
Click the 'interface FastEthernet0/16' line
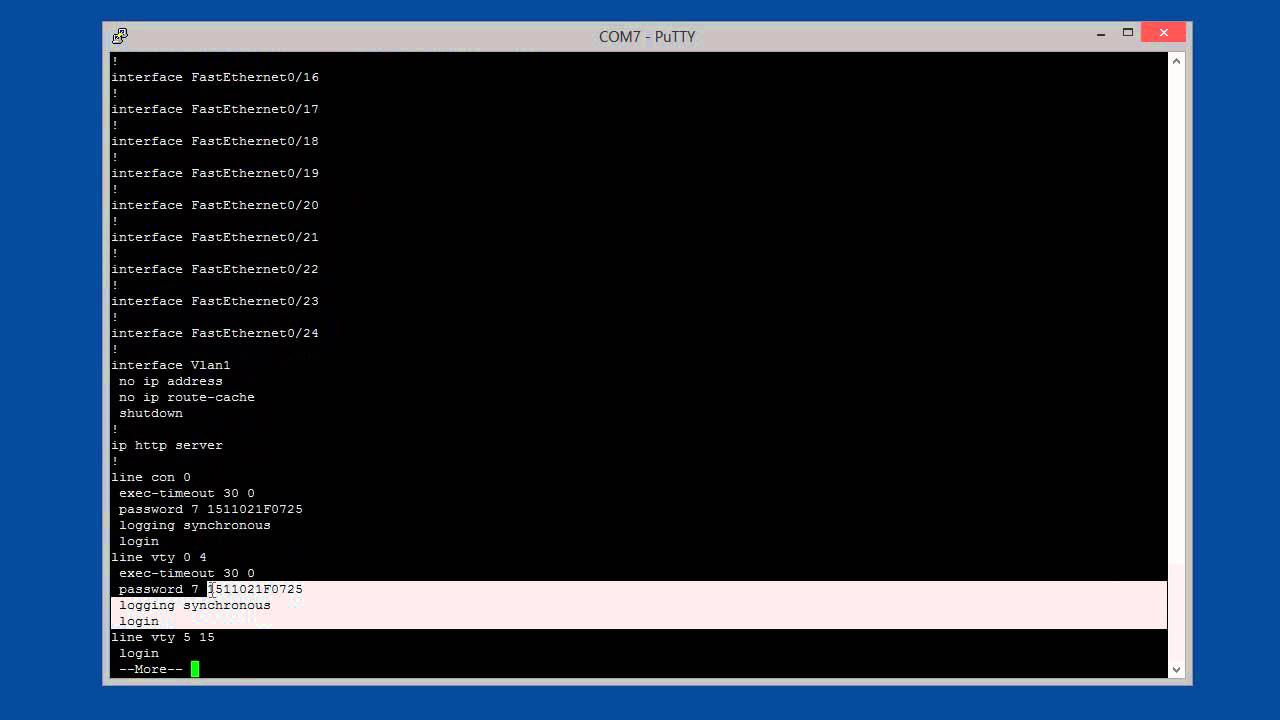(215, 77)
